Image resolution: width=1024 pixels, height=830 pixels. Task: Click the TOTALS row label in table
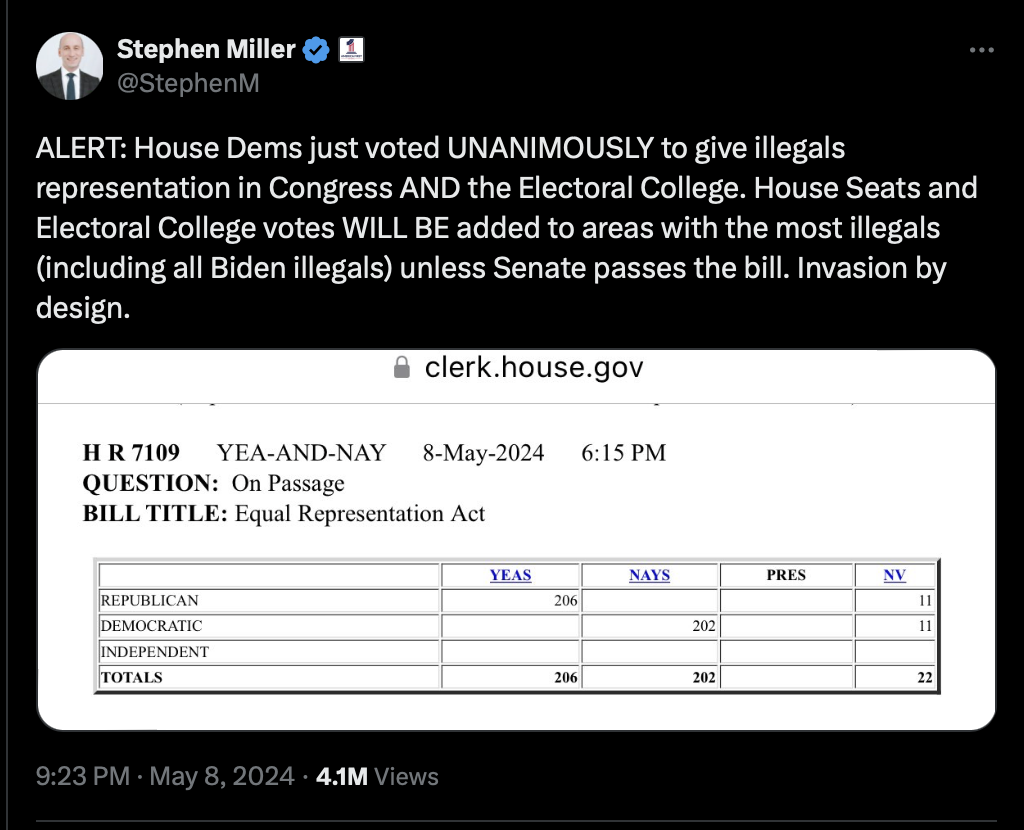point(131,677)
